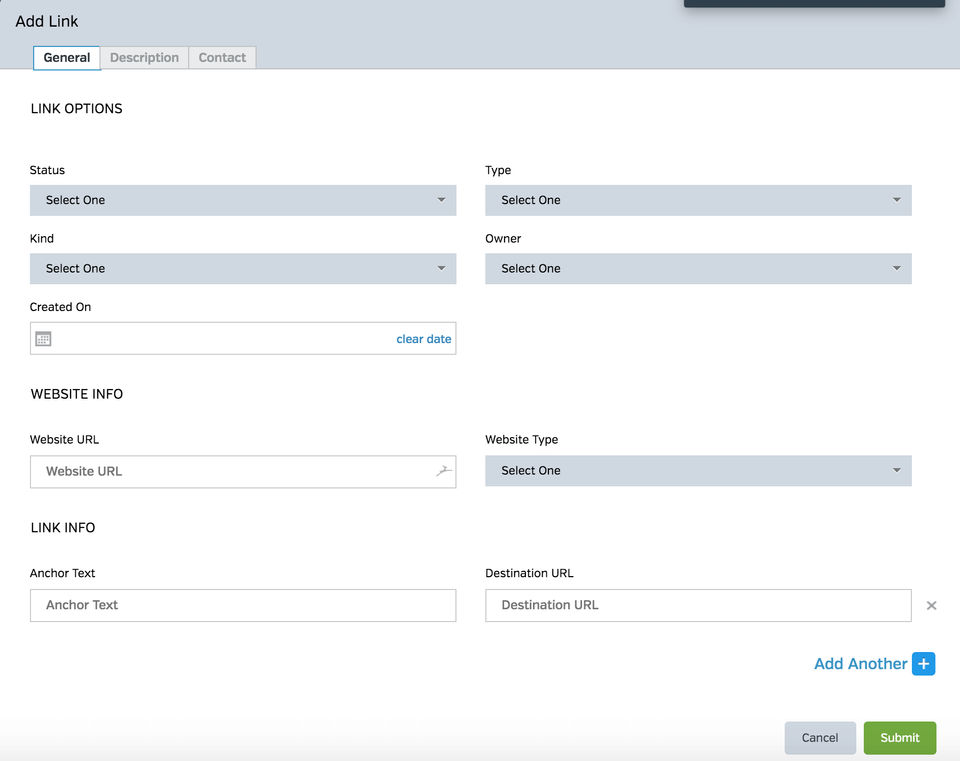Switch to the Description tab
The image size is (960, 761).
tap(144, 58)
